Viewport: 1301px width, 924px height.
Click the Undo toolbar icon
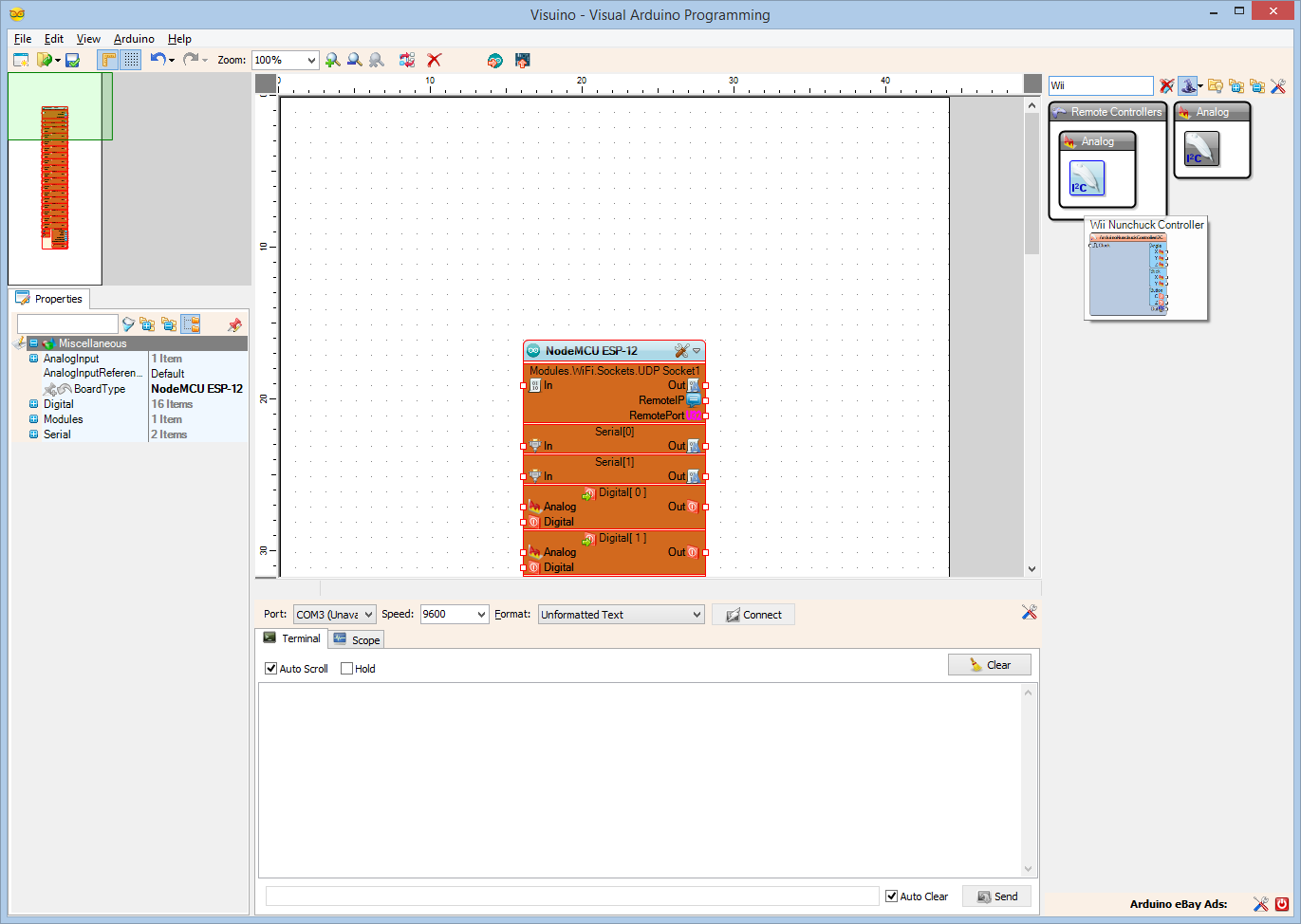pos(158,60)
